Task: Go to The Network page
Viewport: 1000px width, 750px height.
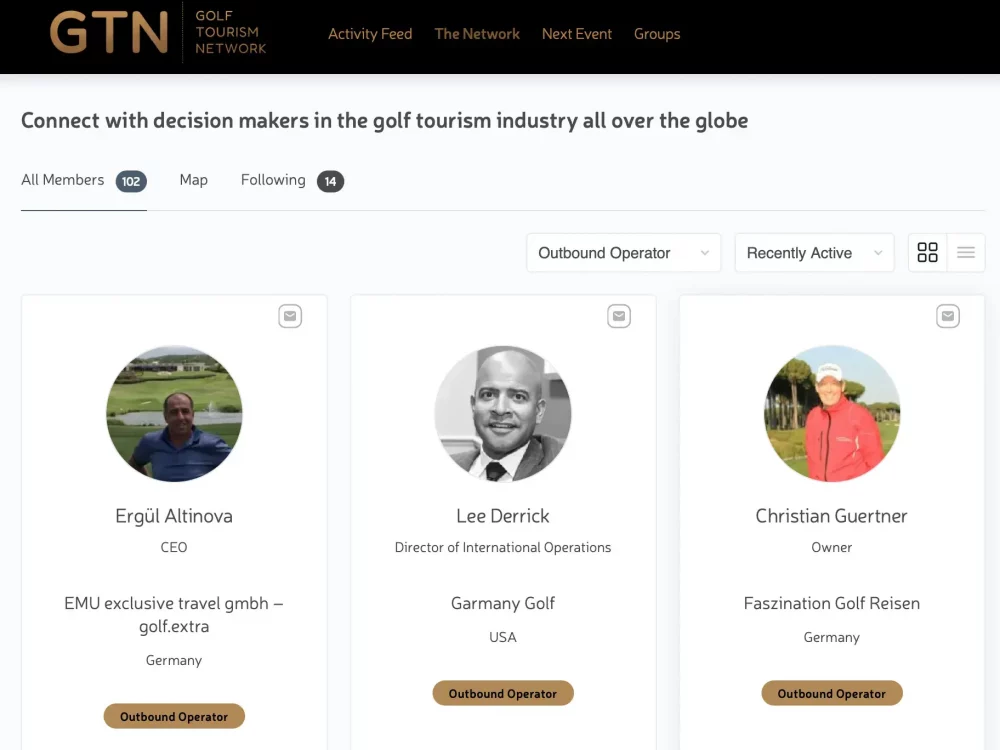Action: click(x=477, y=34)
